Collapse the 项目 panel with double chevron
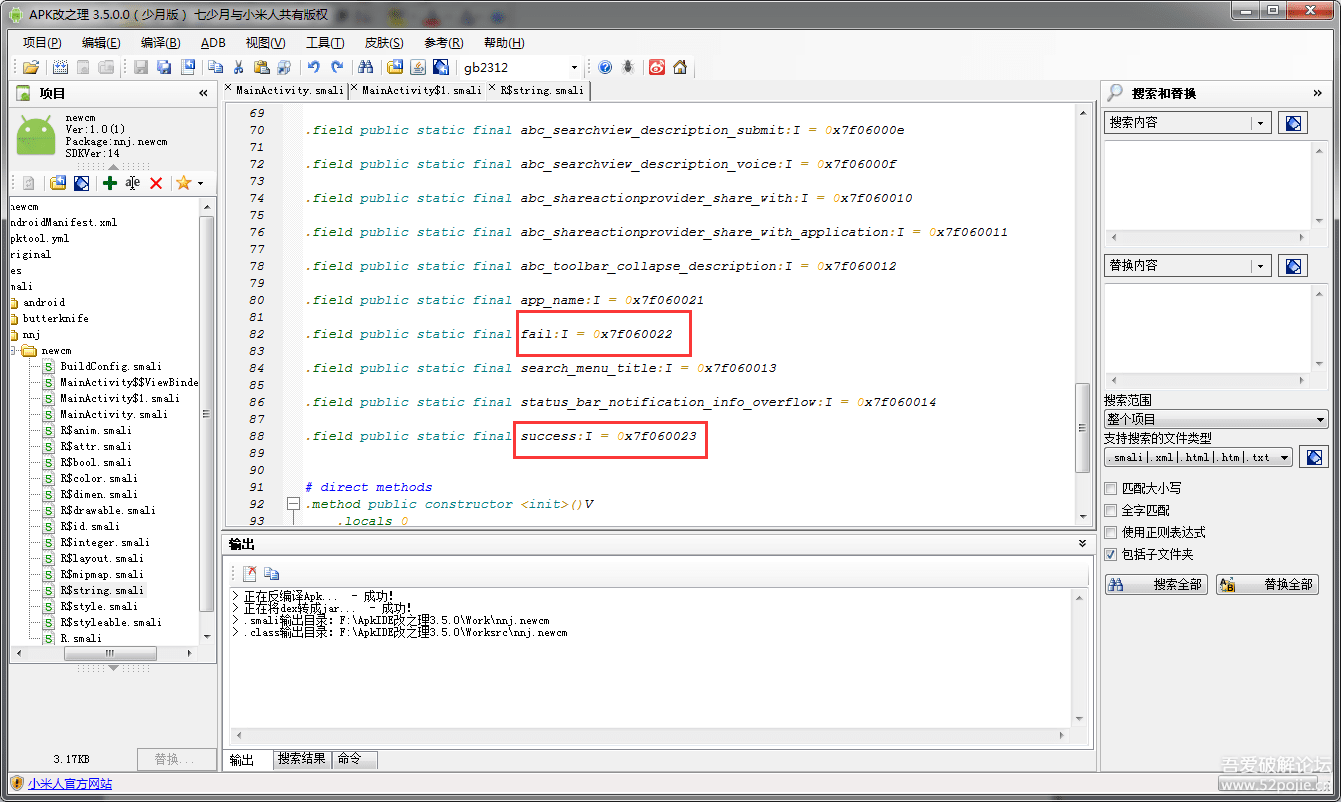 [x=203, y=93]
